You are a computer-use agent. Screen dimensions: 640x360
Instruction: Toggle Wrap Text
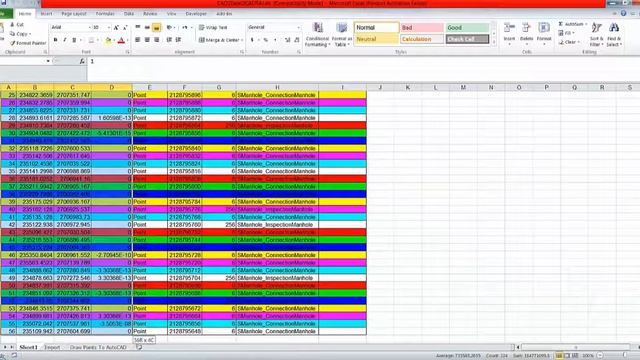point(213,27)
